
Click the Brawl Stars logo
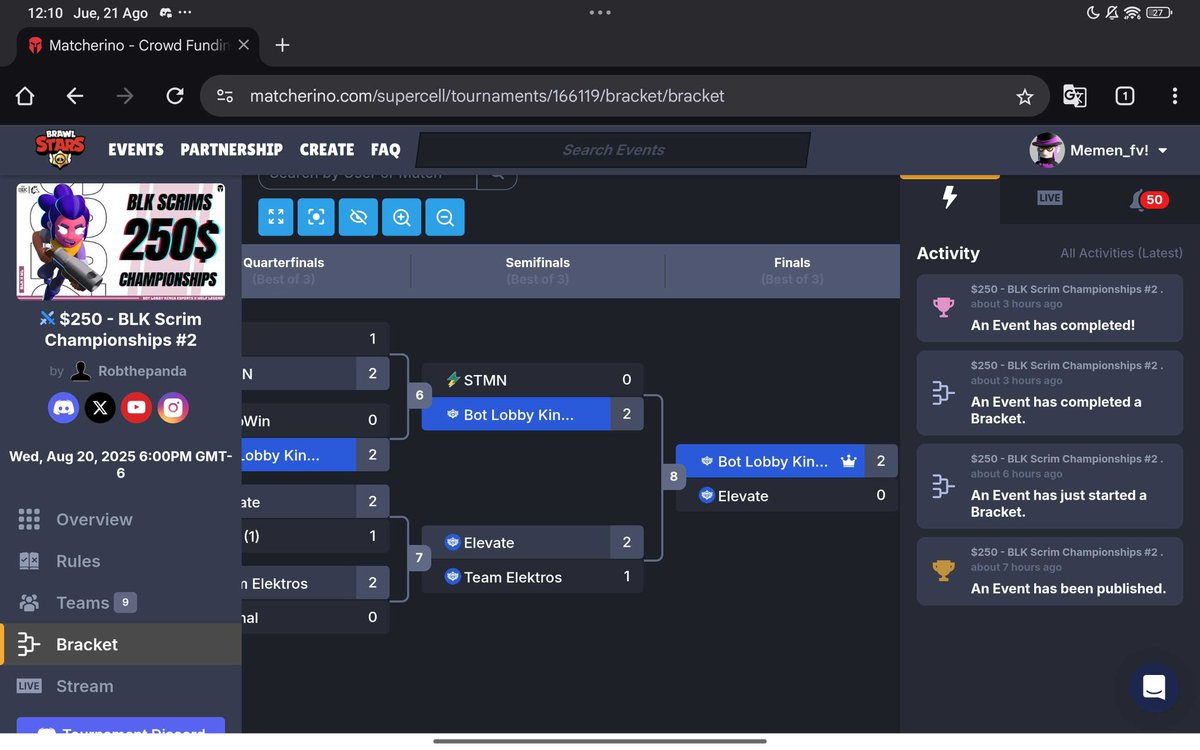coord(59,150)
